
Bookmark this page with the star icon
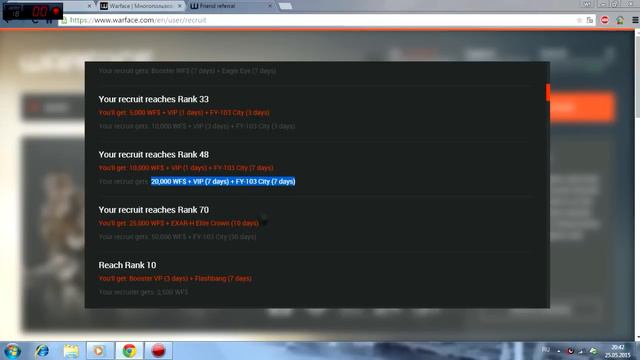click(x=579, y=20)
